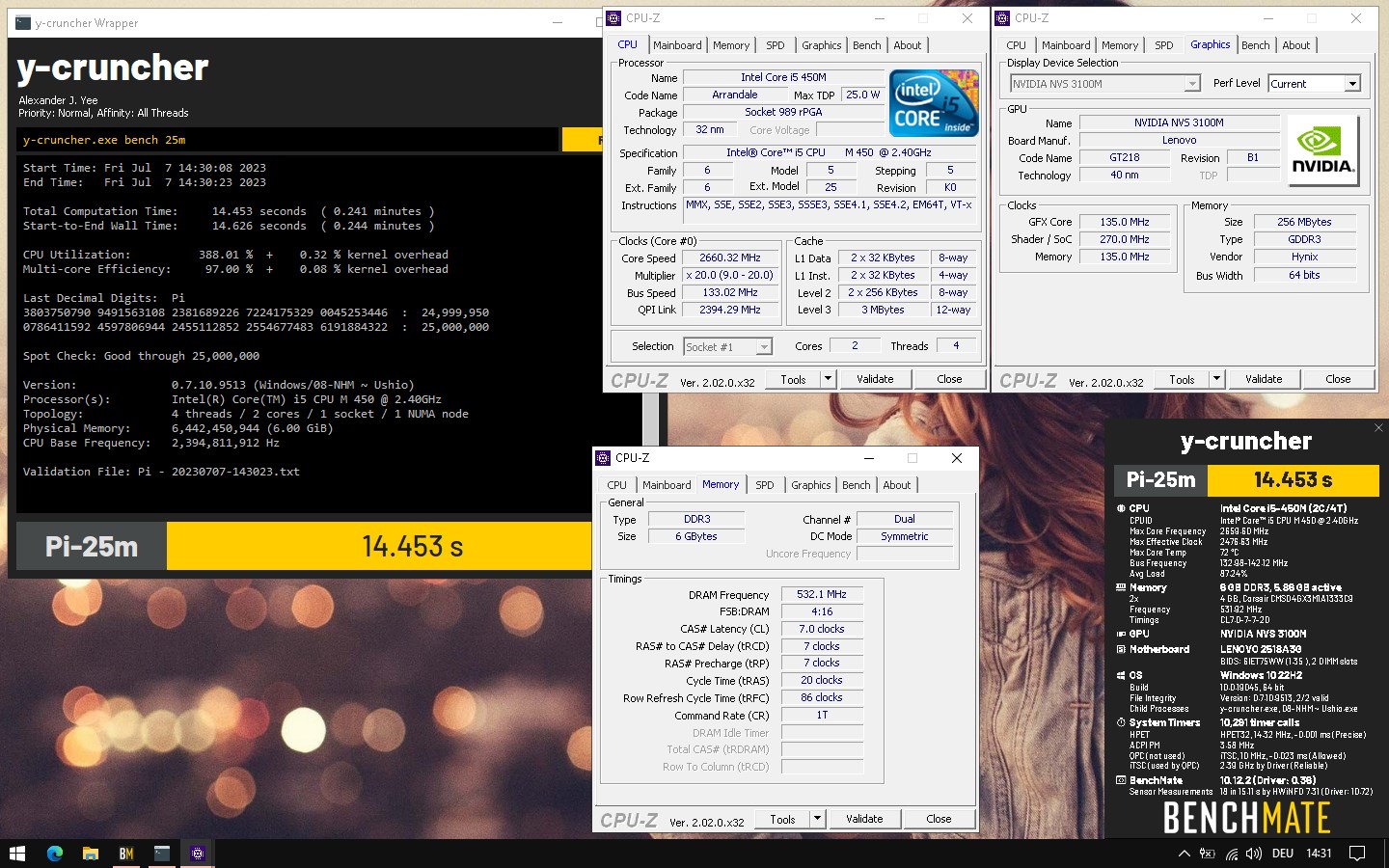Select Bench tab in Graphics window
1389x868 pixels.
point(1255,45)
